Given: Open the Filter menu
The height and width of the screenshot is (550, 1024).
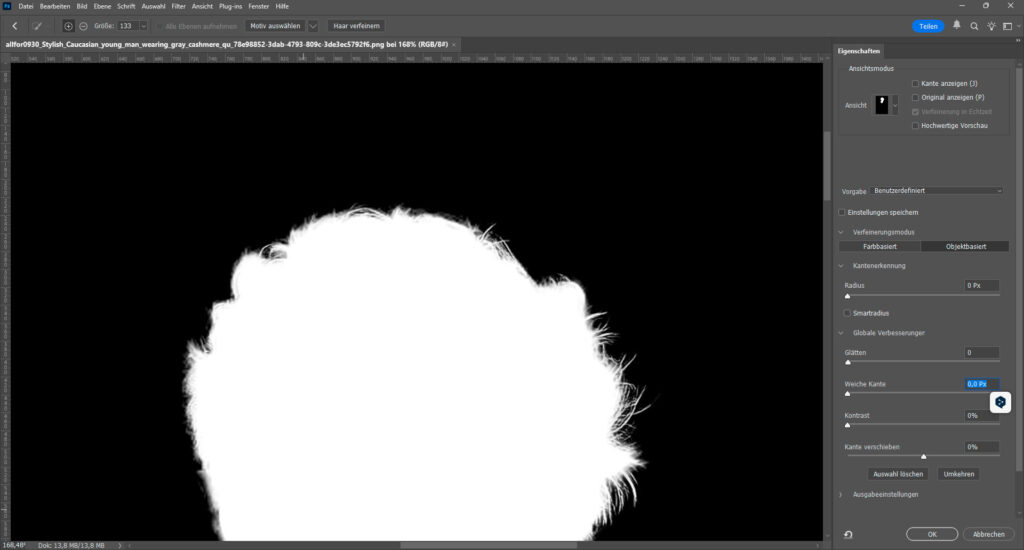Looking at the screenshot, I should [178, 6].
